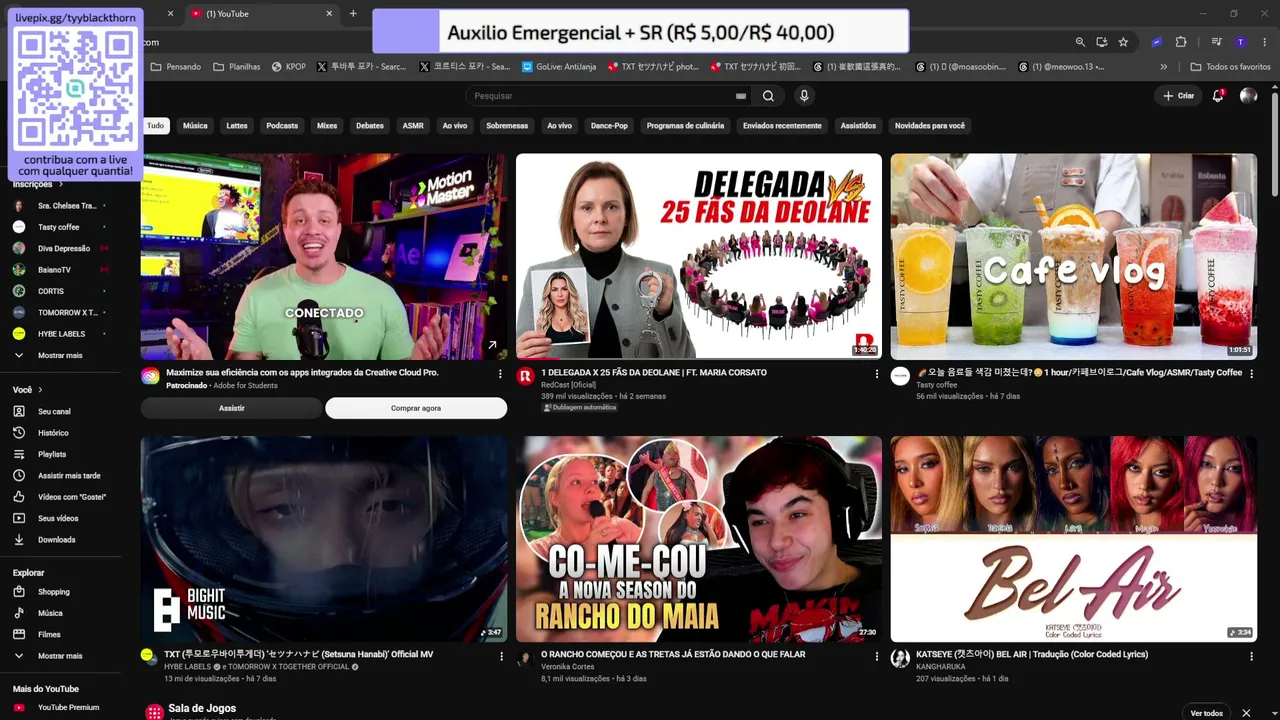Play the Delegada vs 25 Fãs da Deolane thumbnail
The width and height of the screenshot is (1280, 720).
coord(698,256)
